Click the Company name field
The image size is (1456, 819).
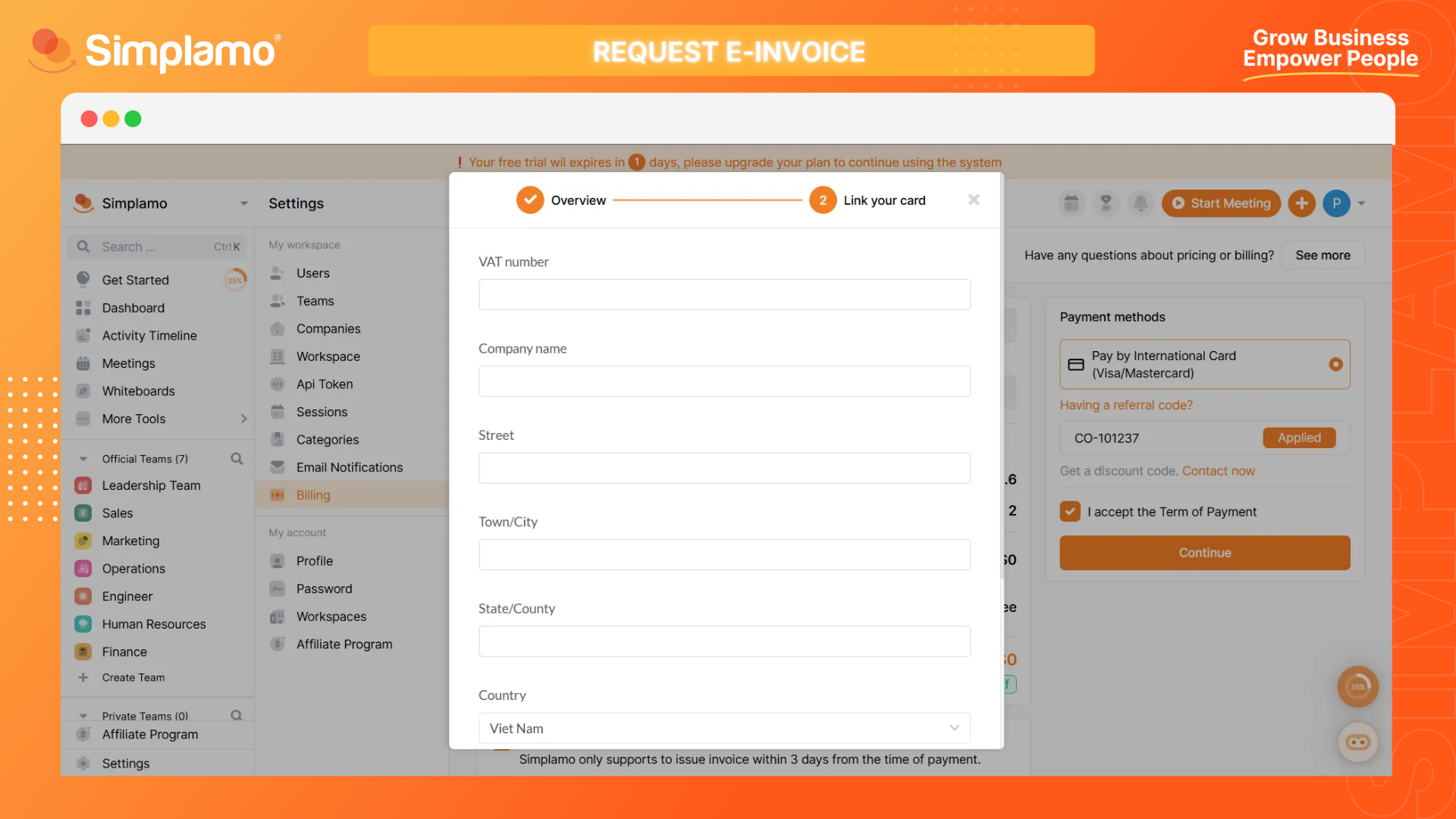724,381
